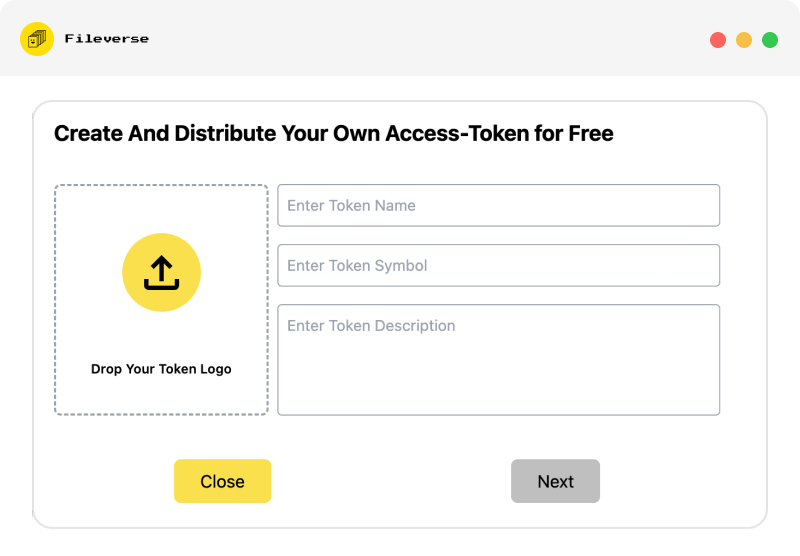800x556 pixels.
Task: Focus the Enter Token Symbol field
Action: coord(498,265)
